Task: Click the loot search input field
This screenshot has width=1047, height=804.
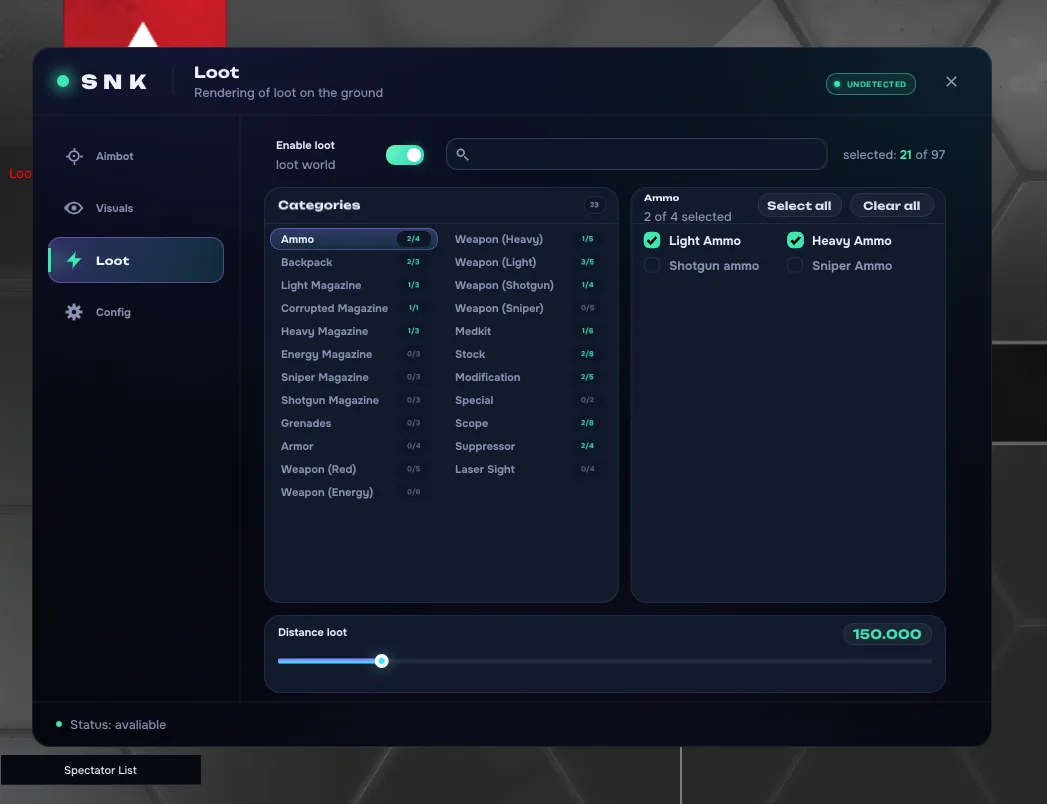Action: tap(636, 154)
